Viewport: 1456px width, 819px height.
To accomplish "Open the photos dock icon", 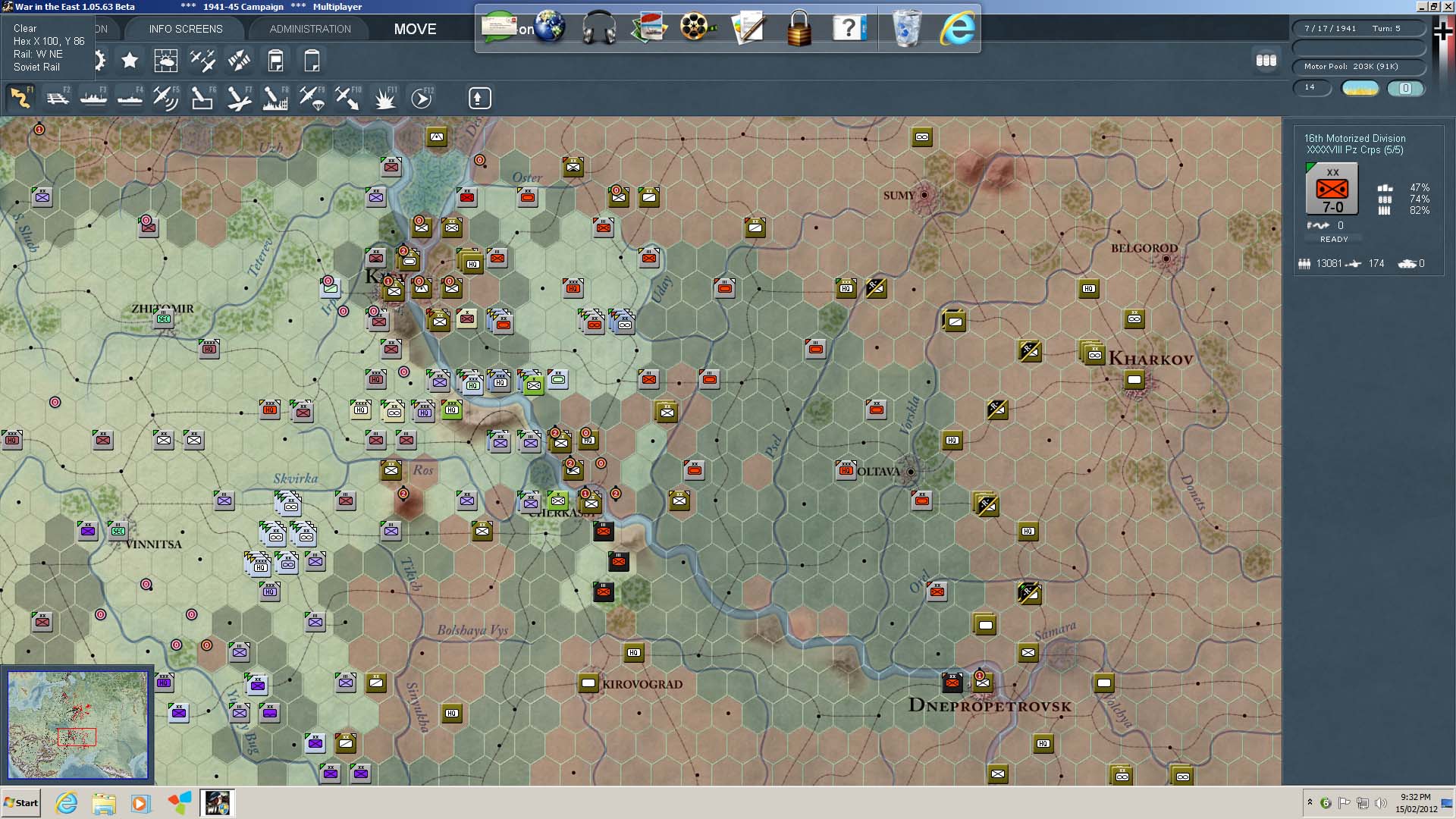I will click(649, 28).
